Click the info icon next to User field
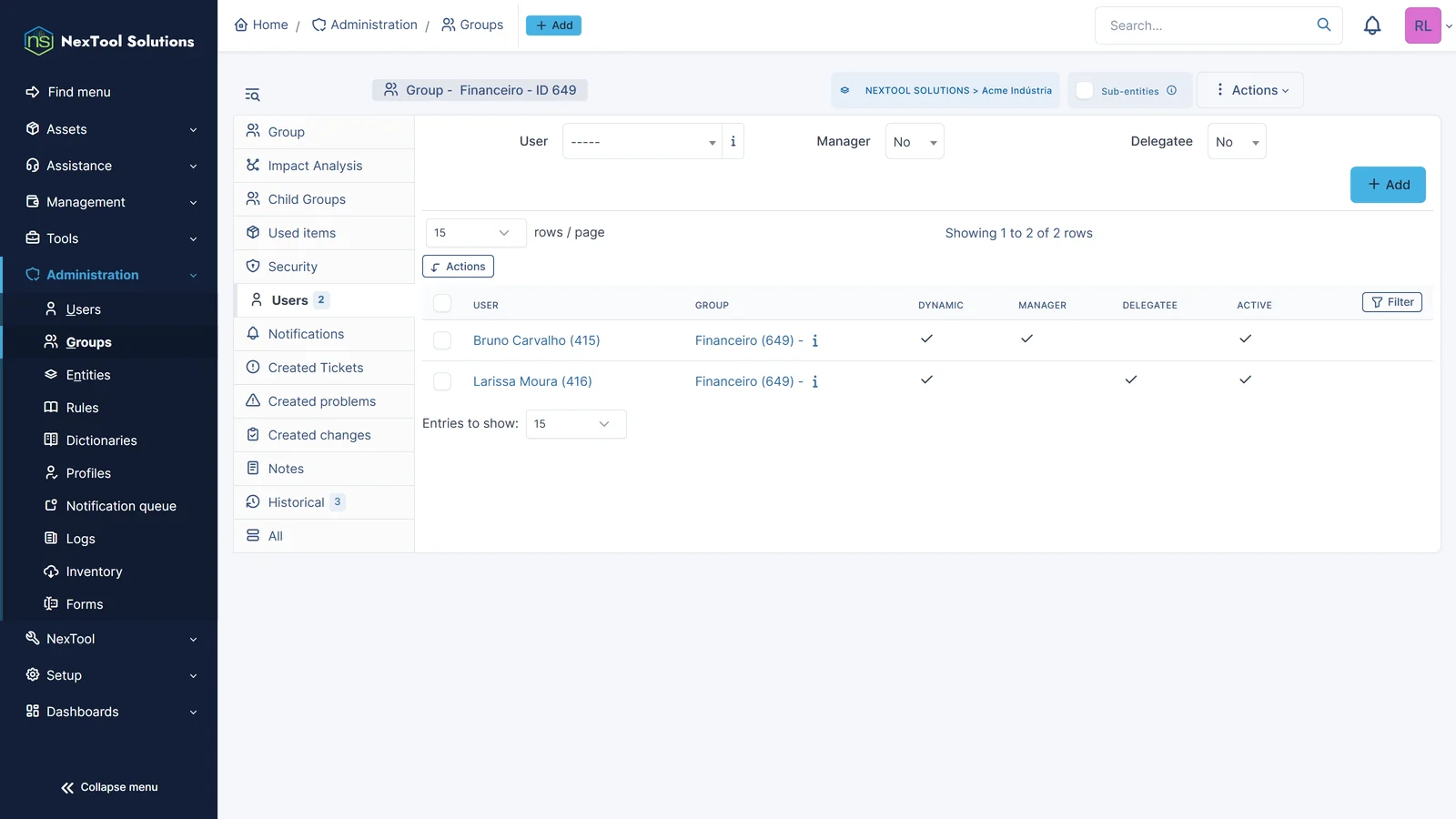This screenshot has height=819, width=1456. tap(733, 141)
